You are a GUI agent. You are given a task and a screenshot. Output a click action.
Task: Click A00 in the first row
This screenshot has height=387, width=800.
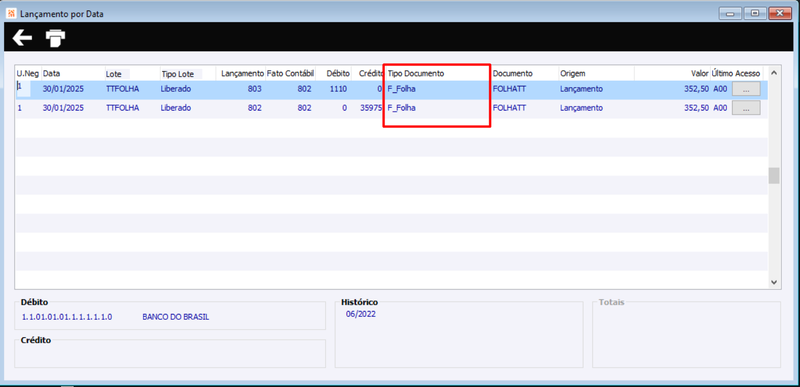(720, 89)
